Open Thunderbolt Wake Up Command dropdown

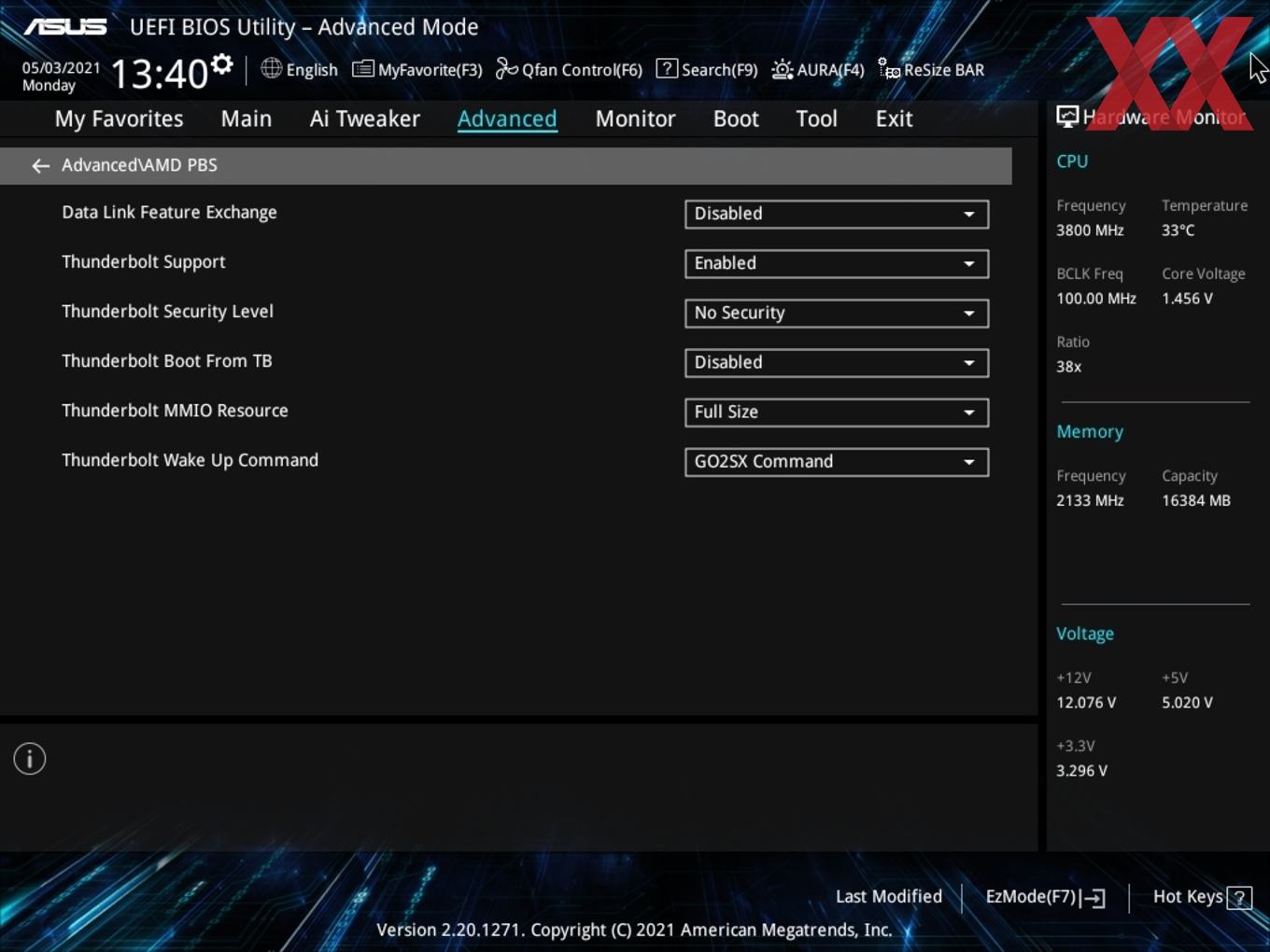(x=837, y=461)
